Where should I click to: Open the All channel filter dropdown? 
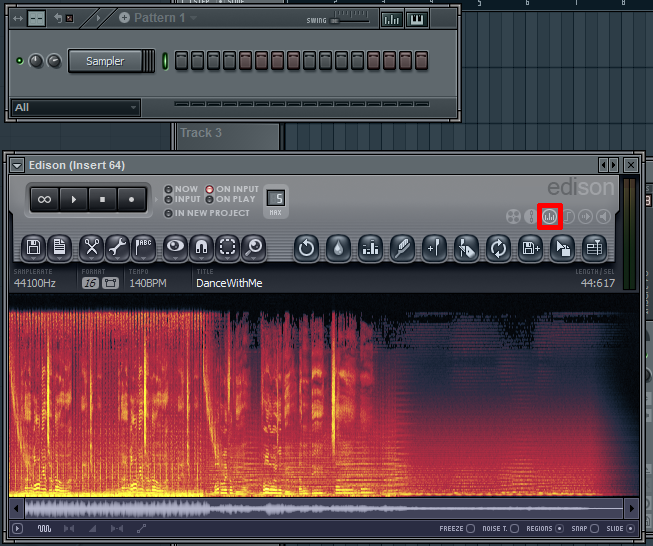point(75,107)
